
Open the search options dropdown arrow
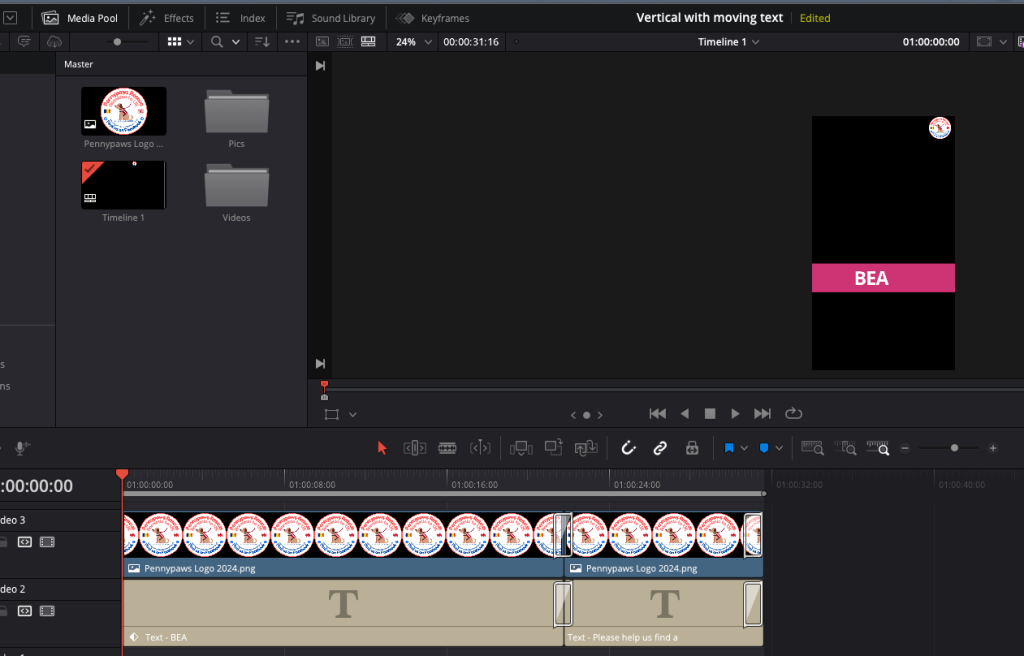(236, 42)
